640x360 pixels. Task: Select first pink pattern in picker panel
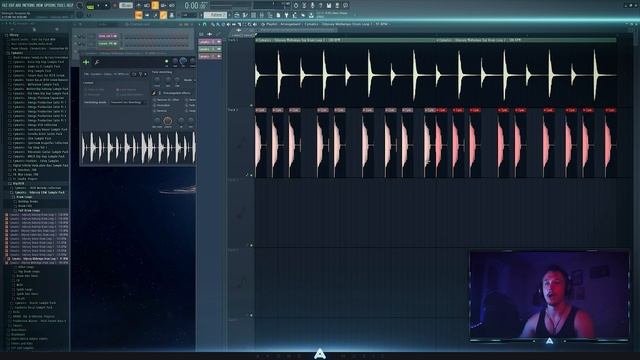coord(210,42)
